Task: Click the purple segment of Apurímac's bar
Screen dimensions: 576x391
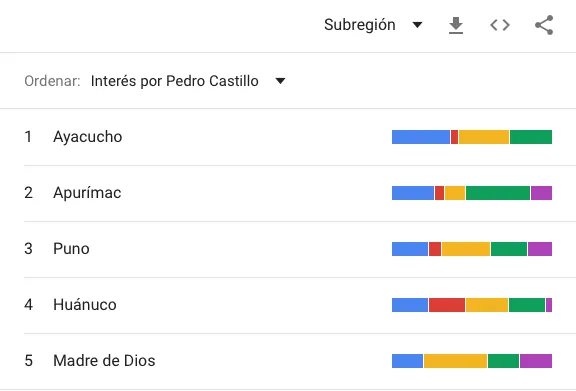Action: (x=541, y=193)
